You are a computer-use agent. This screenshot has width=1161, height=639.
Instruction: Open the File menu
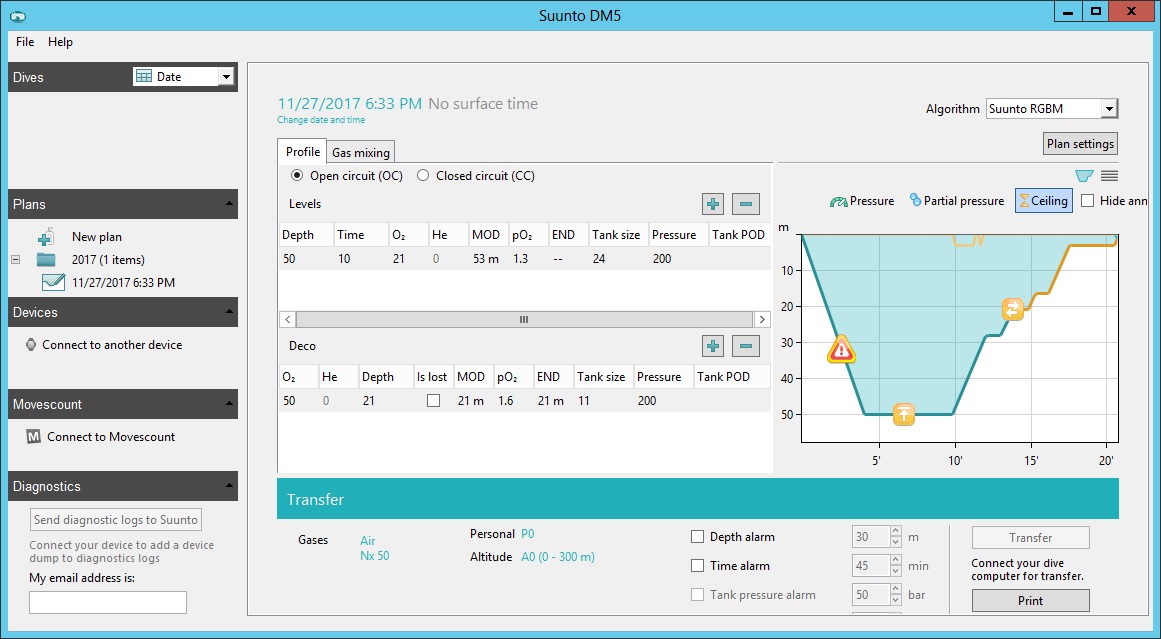point(25,41)
